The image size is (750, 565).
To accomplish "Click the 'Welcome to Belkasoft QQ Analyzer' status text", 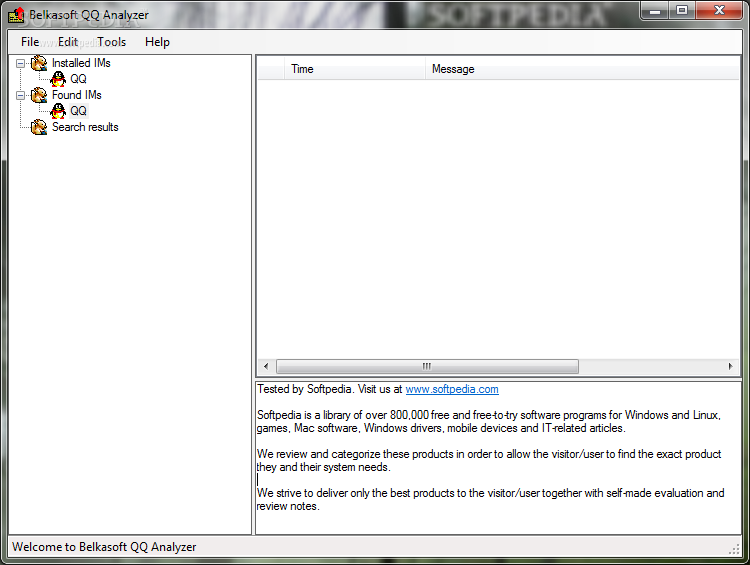I will tap(104, 547).
